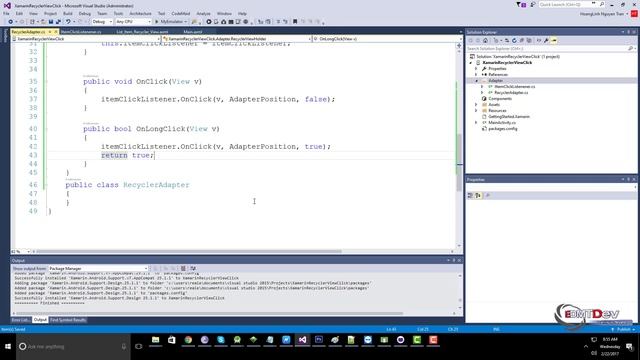Open the Architecture menu
The image size is (640, 360).
click(x=140, y=13)
